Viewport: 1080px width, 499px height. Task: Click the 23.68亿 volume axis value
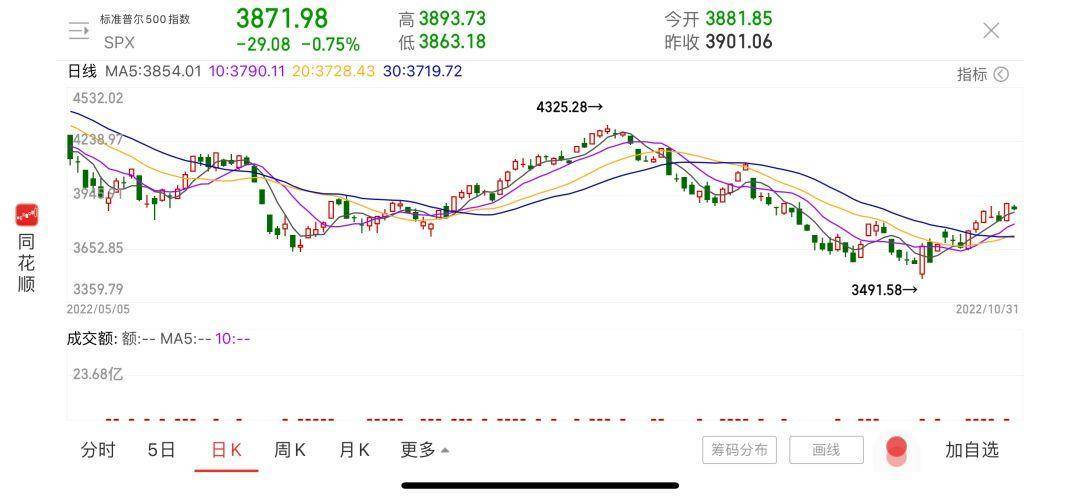click(x=98, y=374)
